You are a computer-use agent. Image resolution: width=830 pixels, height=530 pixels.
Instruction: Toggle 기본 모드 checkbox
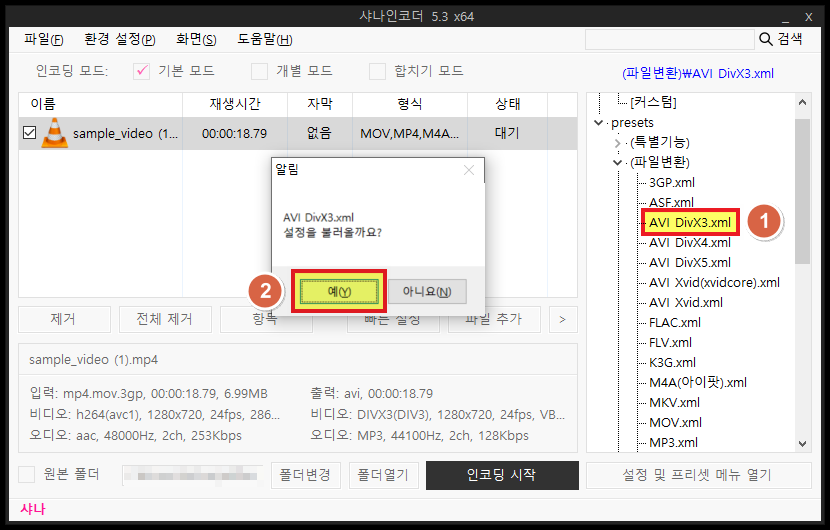141,71
